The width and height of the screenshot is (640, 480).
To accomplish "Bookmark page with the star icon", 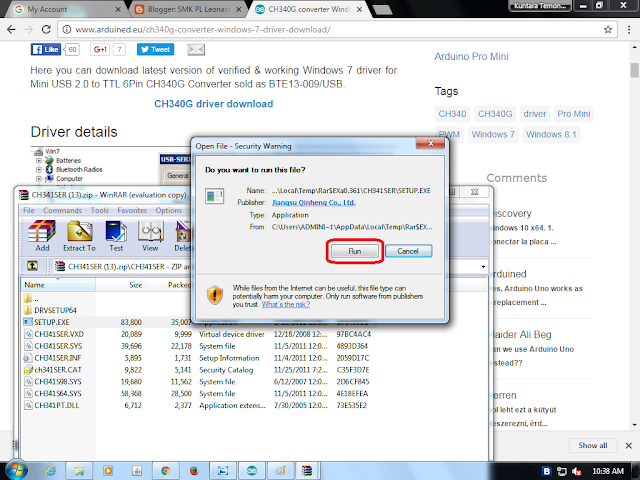I will tap(608, 29).
